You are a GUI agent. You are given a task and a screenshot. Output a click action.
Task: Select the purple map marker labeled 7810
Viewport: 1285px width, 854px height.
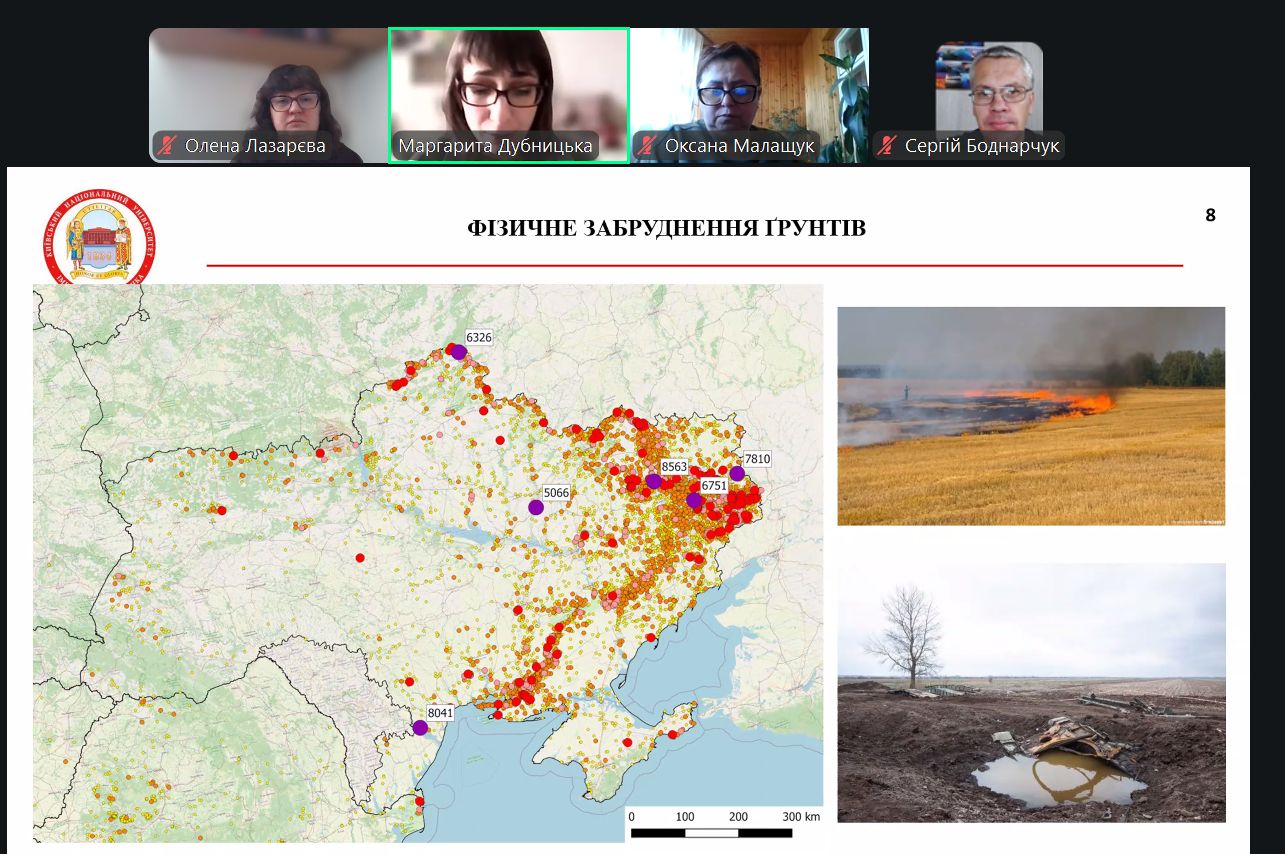click(737, 473)
